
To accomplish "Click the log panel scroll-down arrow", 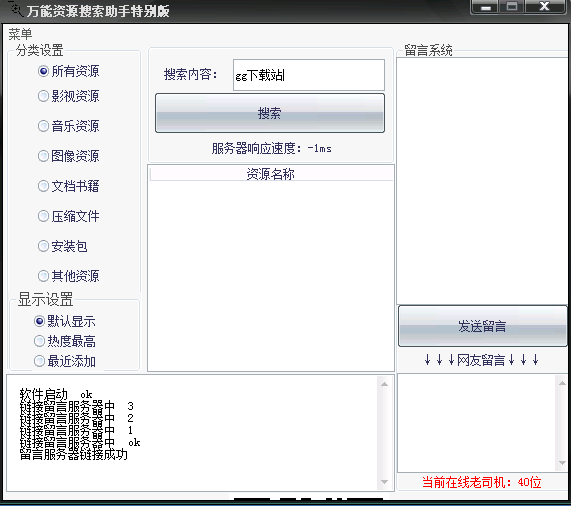I will point(385,482).
